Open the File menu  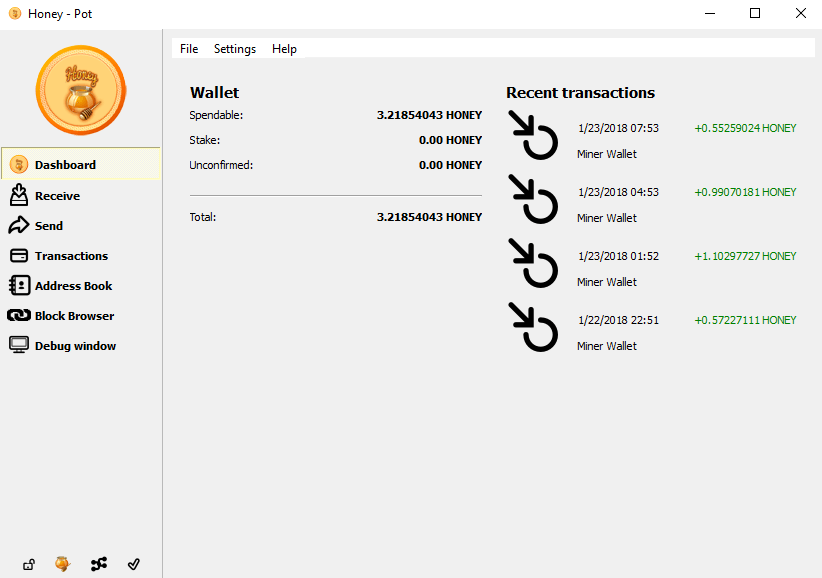coord(189,49)
